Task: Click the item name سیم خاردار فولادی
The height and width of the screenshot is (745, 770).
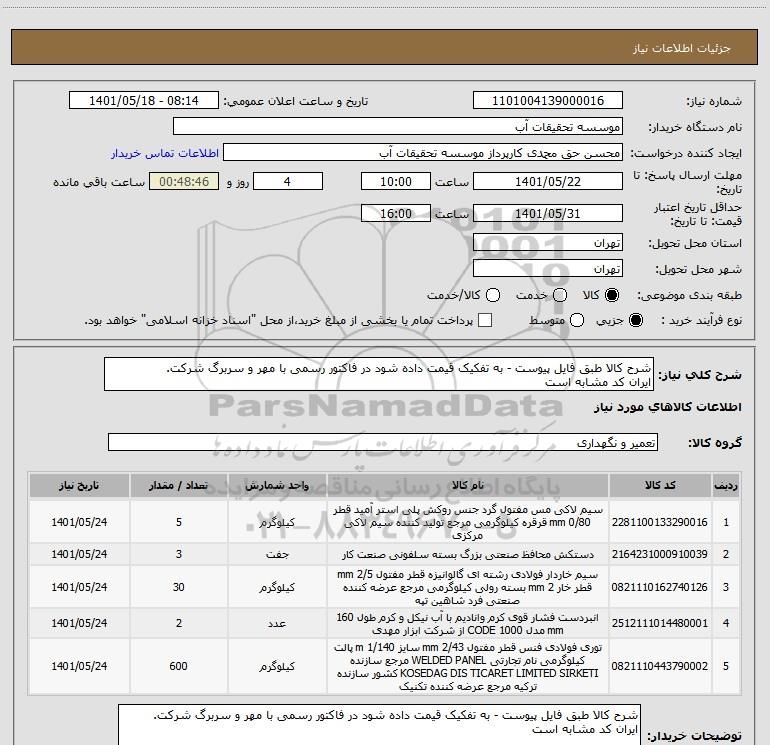Action: click(x=468, y=587)
